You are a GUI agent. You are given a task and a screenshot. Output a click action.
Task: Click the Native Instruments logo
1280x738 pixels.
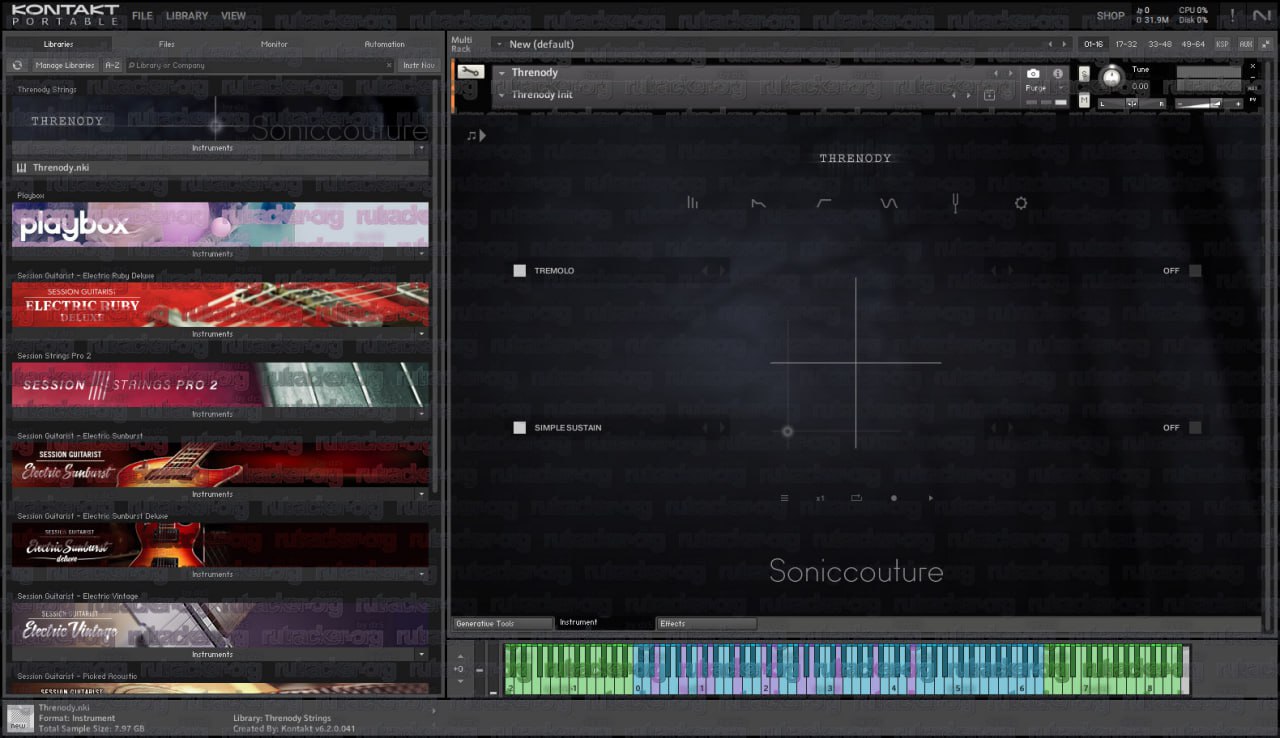point(1262,15)
